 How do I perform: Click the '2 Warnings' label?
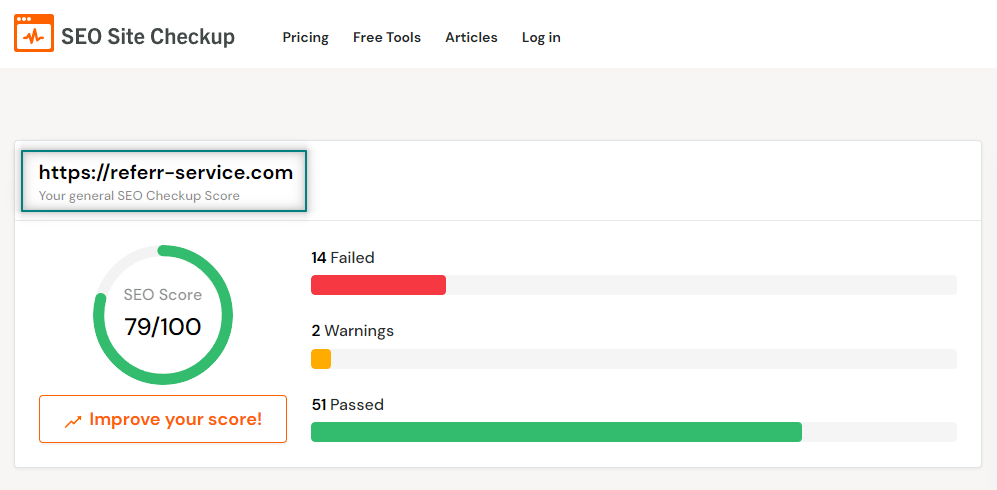353,331
